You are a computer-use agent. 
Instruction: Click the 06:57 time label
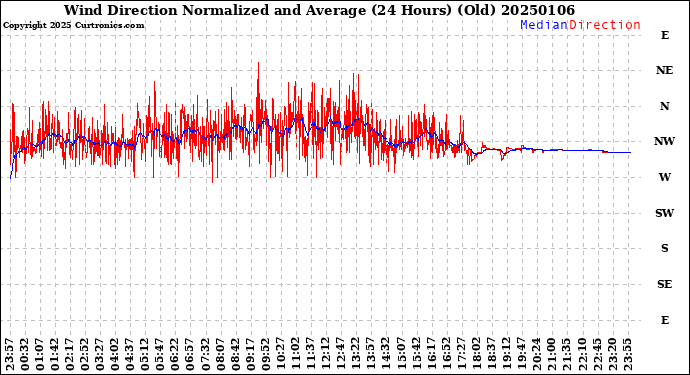(x=190, y=355)
